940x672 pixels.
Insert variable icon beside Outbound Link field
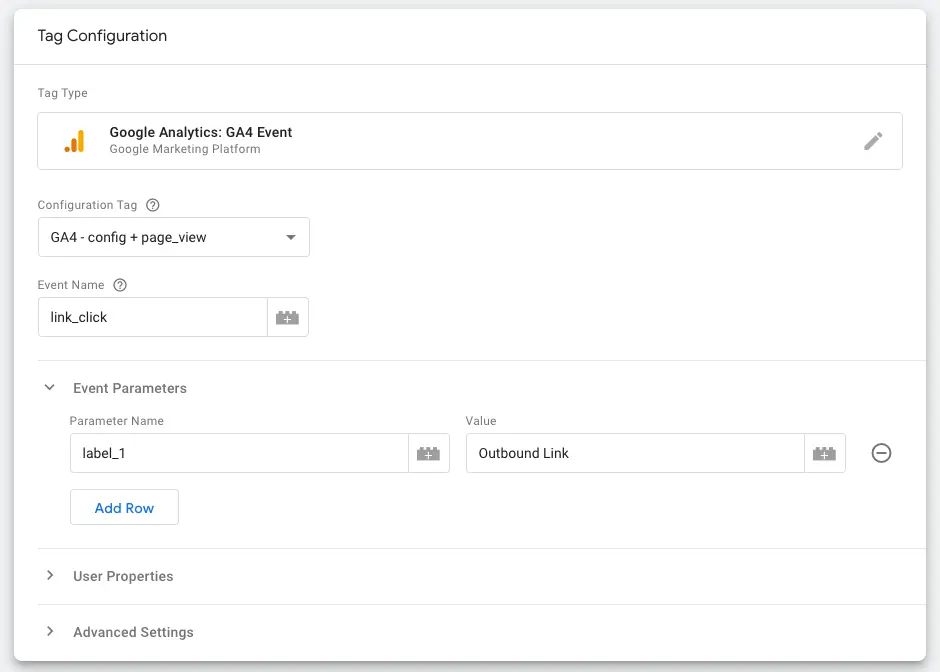coord(824,453)
